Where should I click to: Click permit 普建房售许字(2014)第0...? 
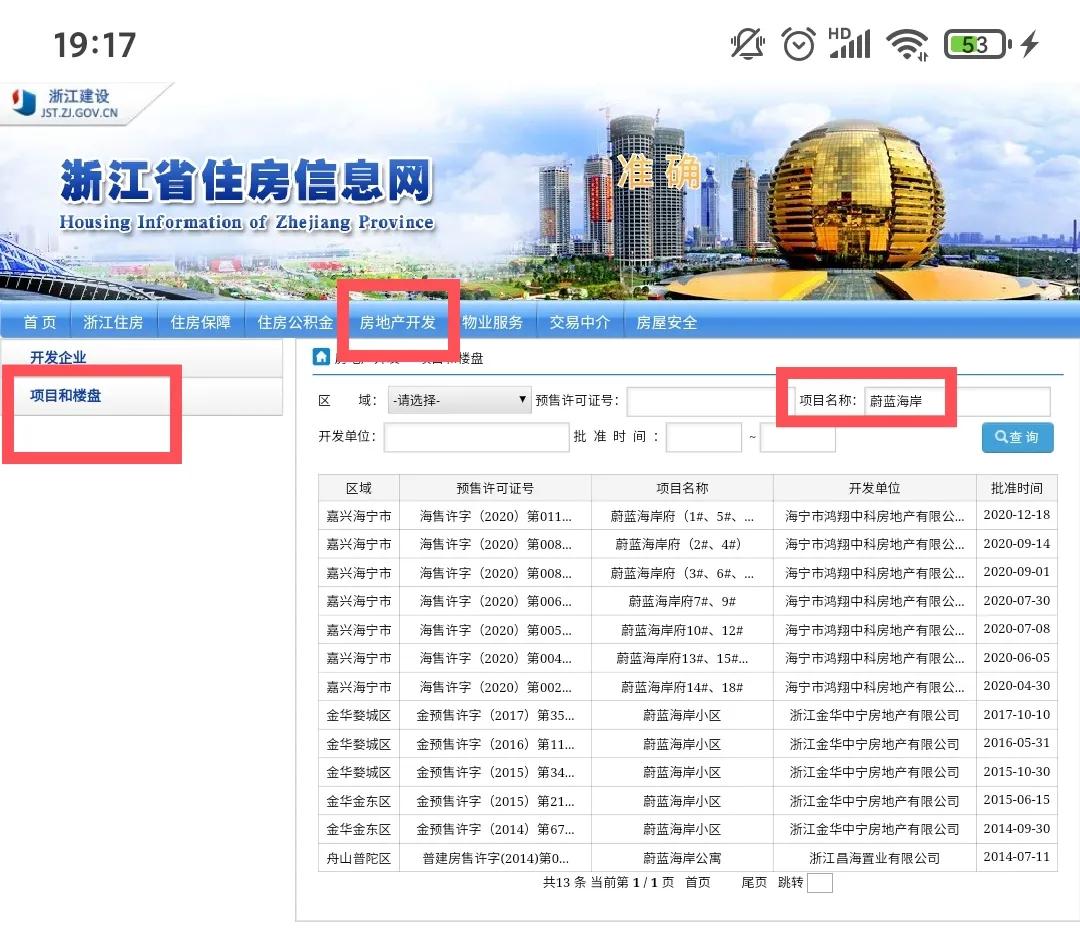(495, 858)
